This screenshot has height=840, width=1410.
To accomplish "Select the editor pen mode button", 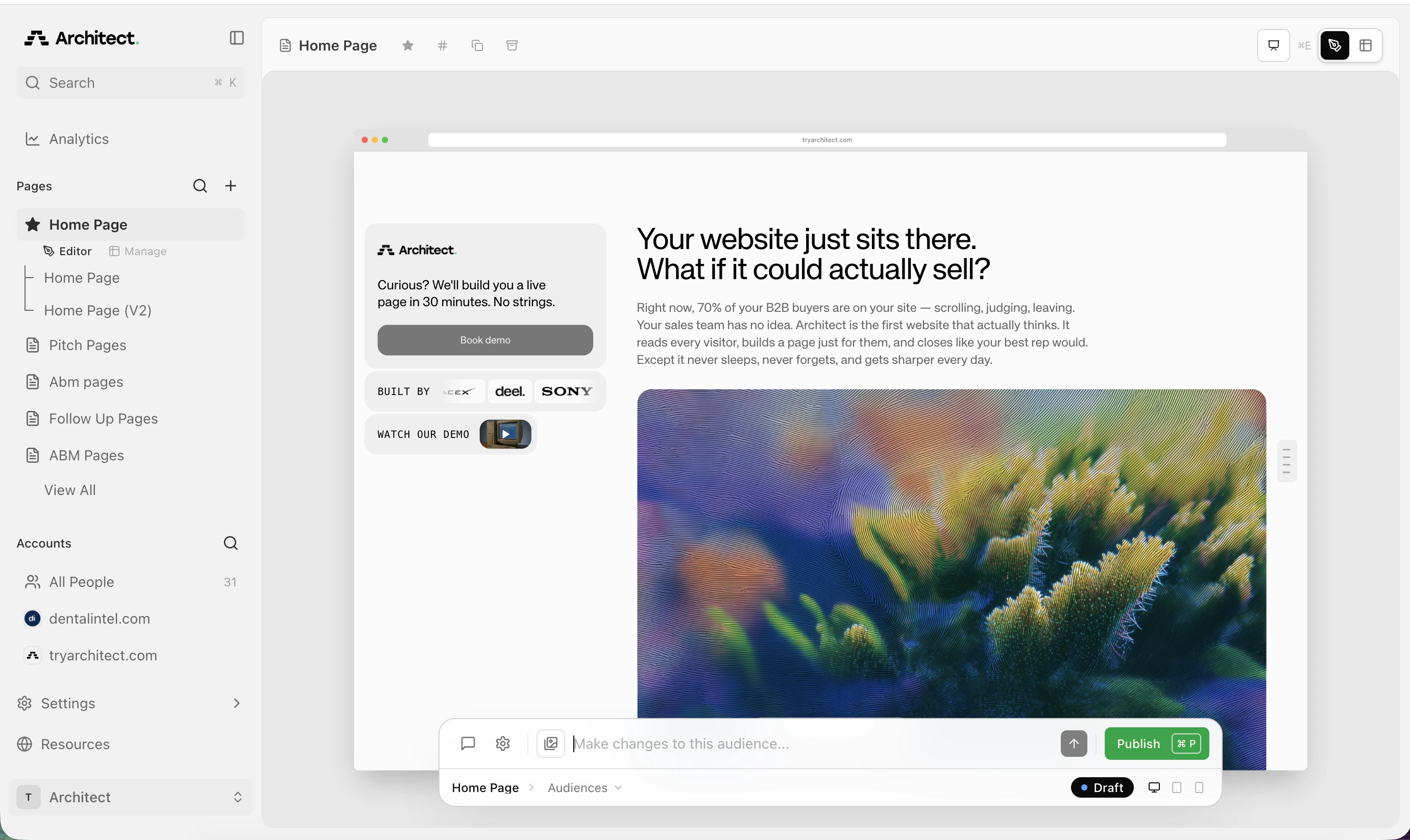I will [1335, 45].
